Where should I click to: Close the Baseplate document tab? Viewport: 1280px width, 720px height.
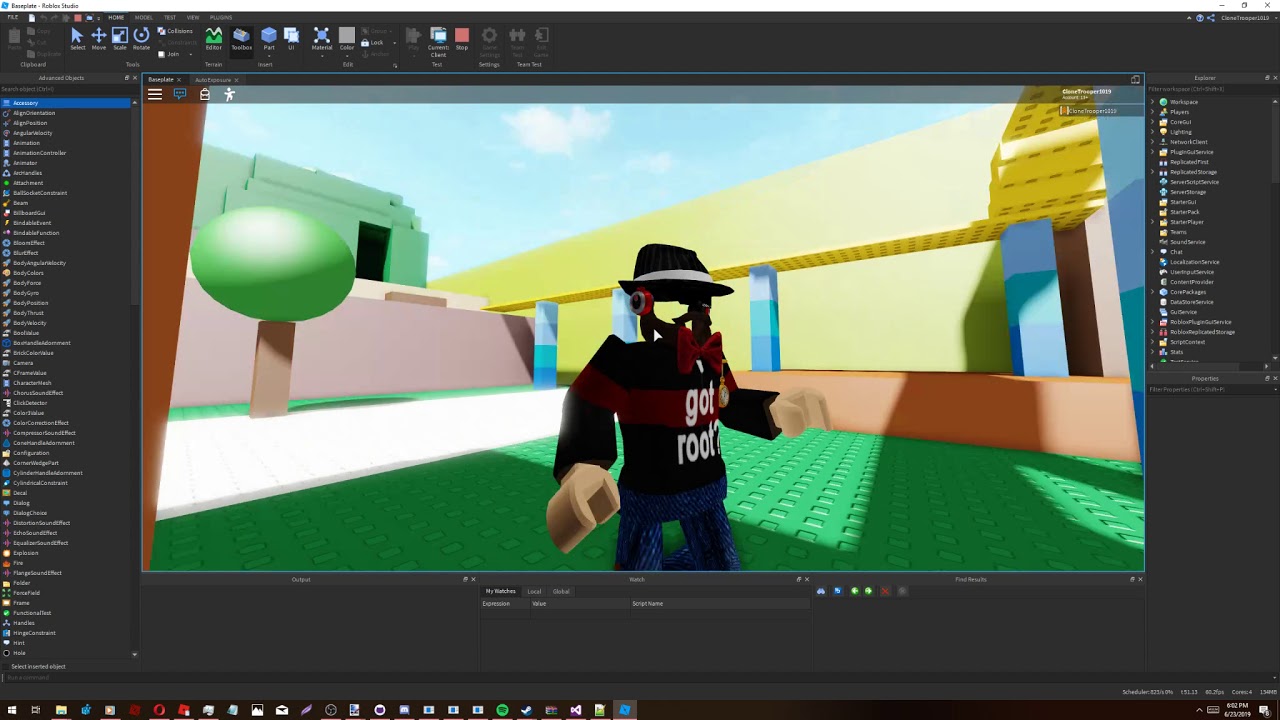tap(178, 80)
